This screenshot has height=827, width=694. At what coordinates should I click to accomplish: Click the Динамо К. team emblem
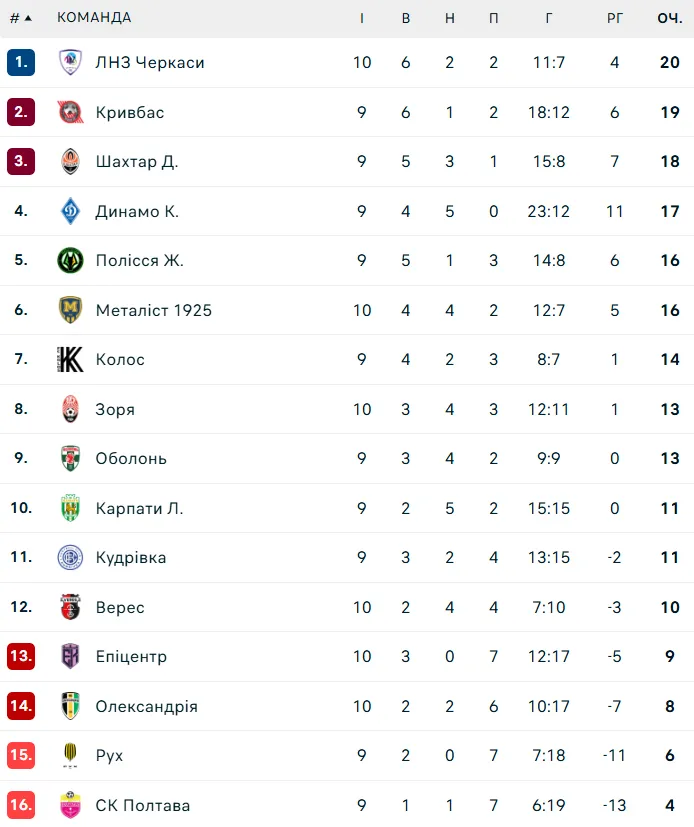pyautogui.click(x=69, y=211)
